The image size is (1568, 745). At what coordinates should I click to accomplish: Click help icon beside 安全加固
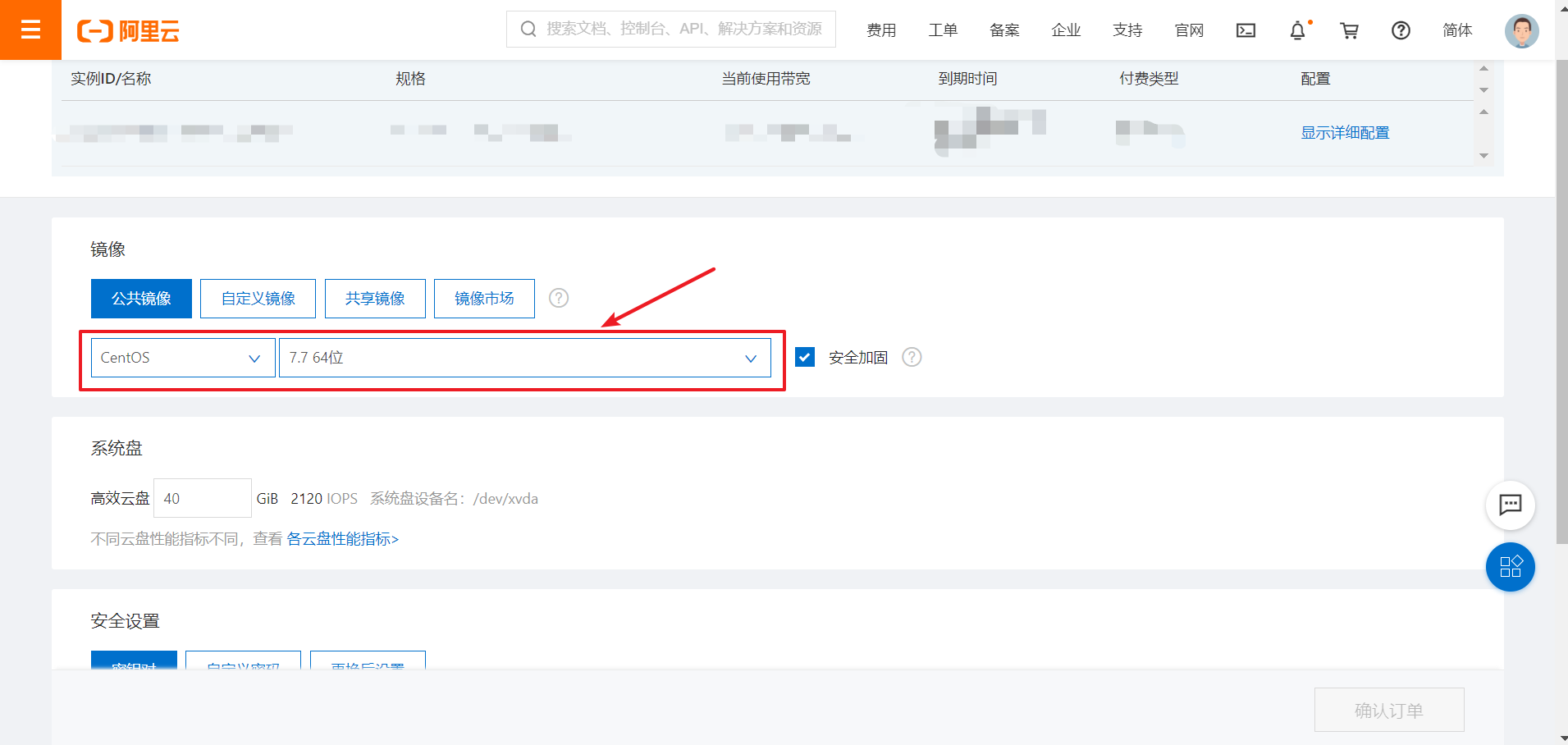click(x=912, y=357)
